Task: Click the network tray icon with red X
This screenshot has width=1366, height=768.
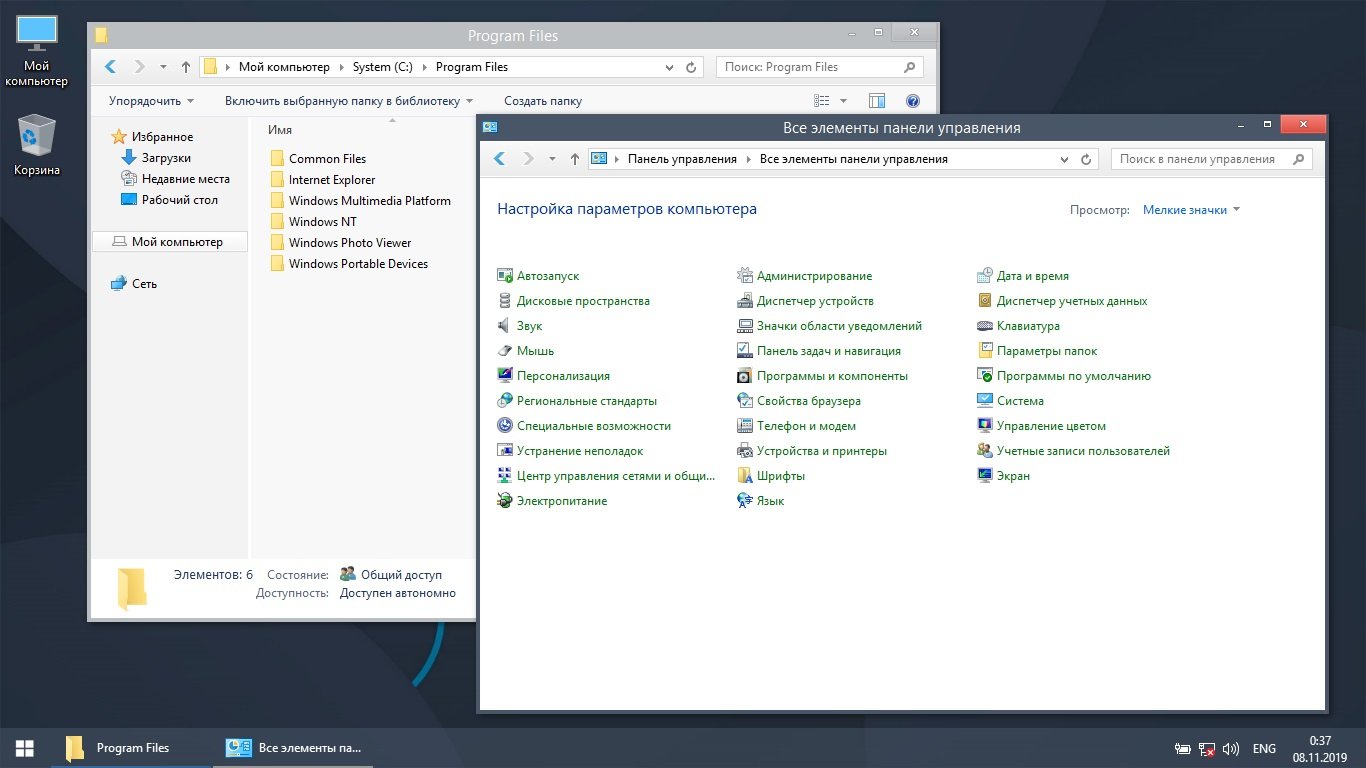Action: [x=1207, y=749]
